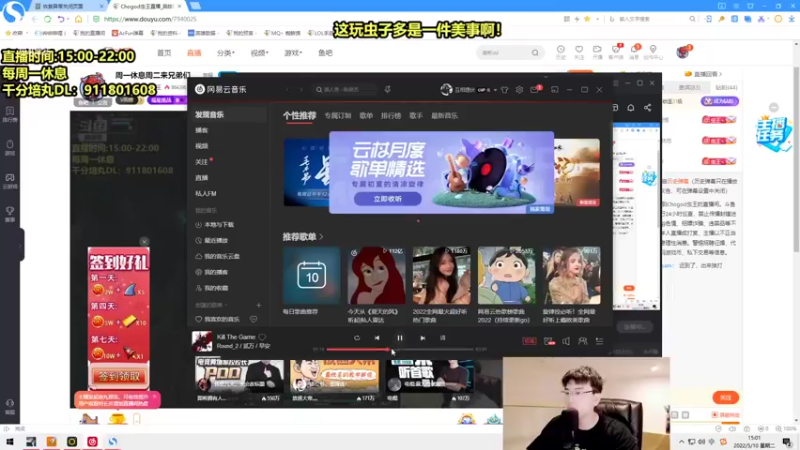Viewport: 800px width, 450px height.
Task: Switch to mini player mode icon
Action: click(x=555, y=89)
